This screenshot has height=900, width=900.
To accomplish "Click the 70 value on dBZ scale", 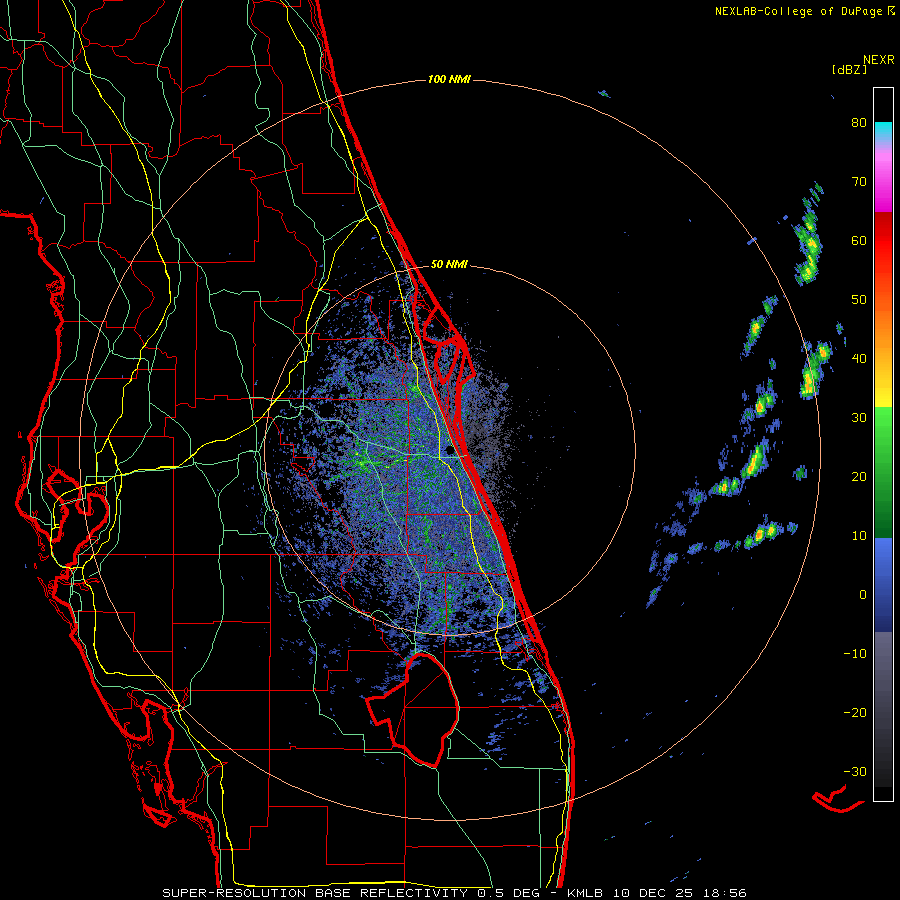I will (x=859, y=182).
